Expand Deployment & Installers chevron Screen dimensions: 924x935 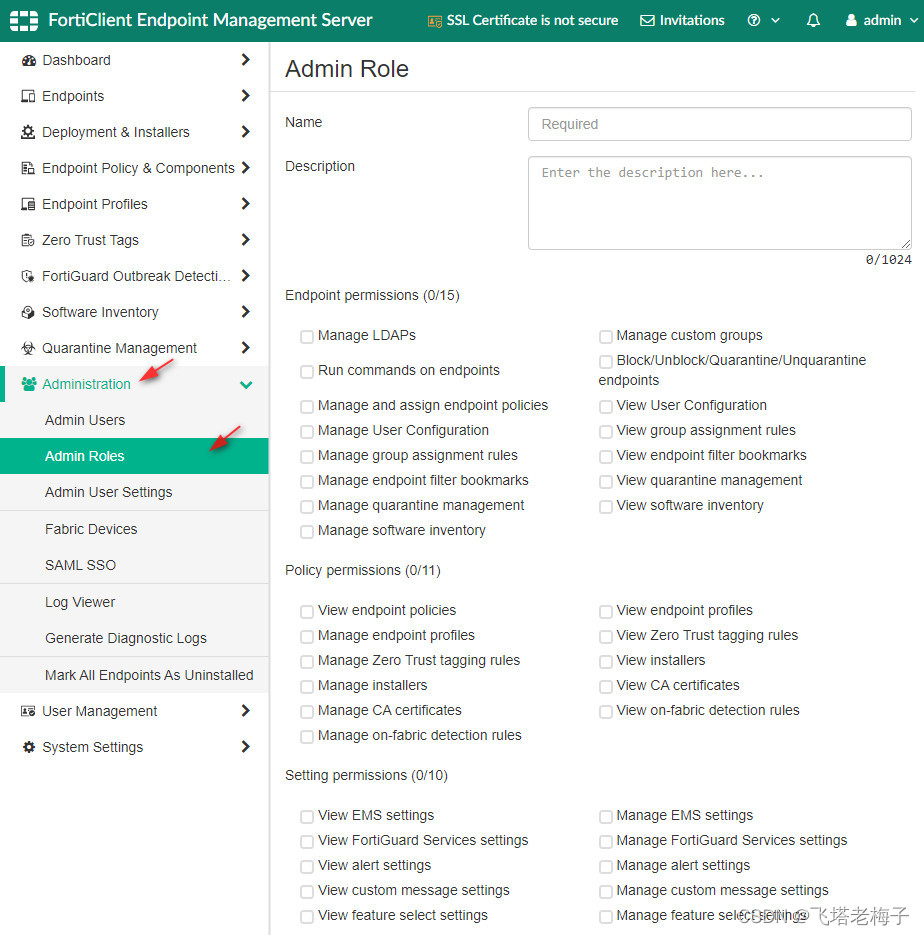(x=246, y=132)
